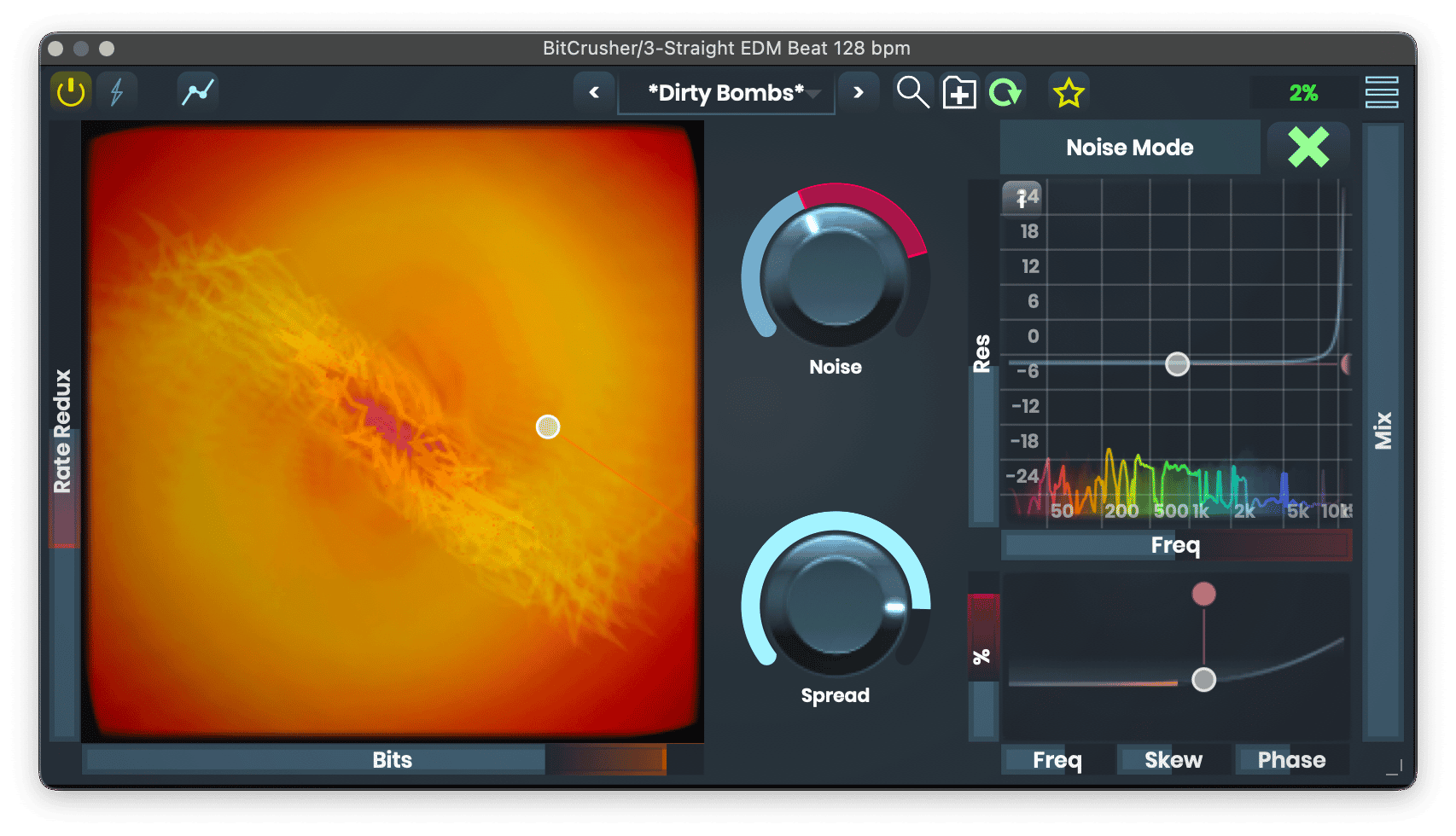Toggle the lightning bolt icon
This screenshot has width=1456, height=836.
117,91
